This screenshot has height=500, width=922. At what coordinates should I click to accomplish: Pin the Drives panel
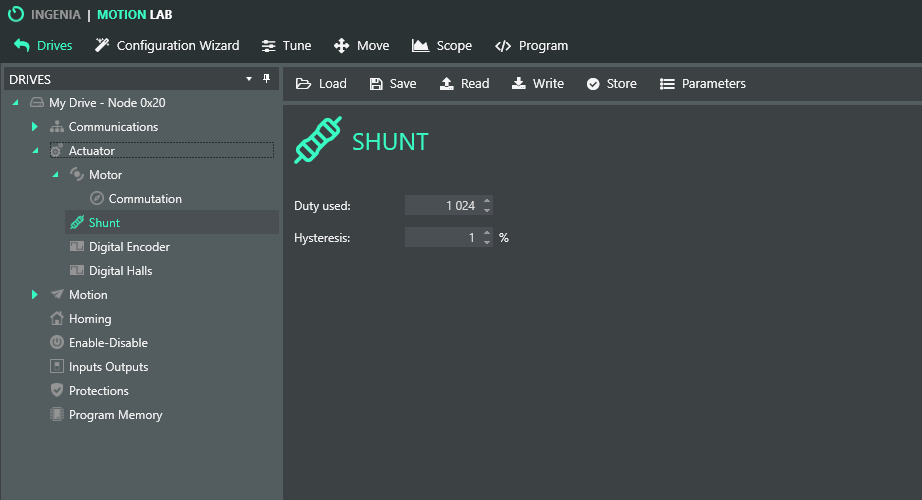click(x=266, y=79)
